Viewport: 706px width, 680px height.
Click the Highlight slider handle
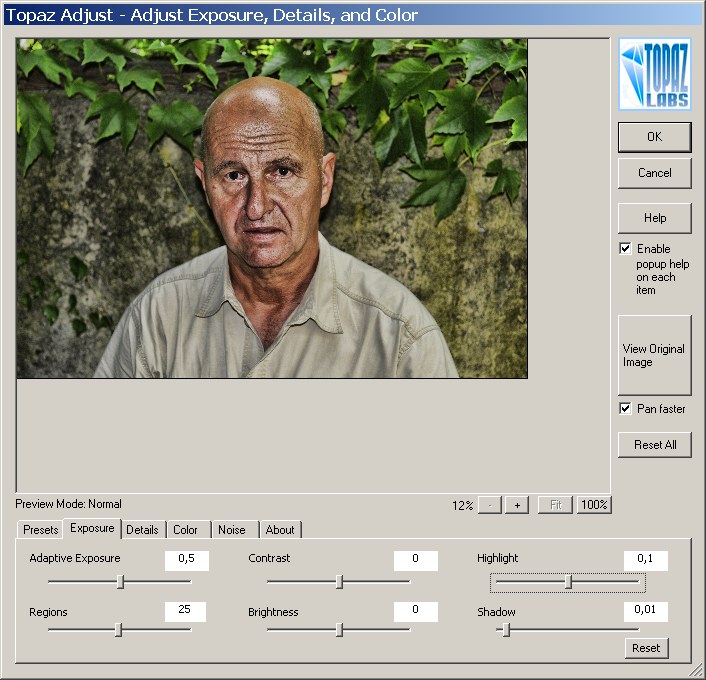[x=568, y=582]
